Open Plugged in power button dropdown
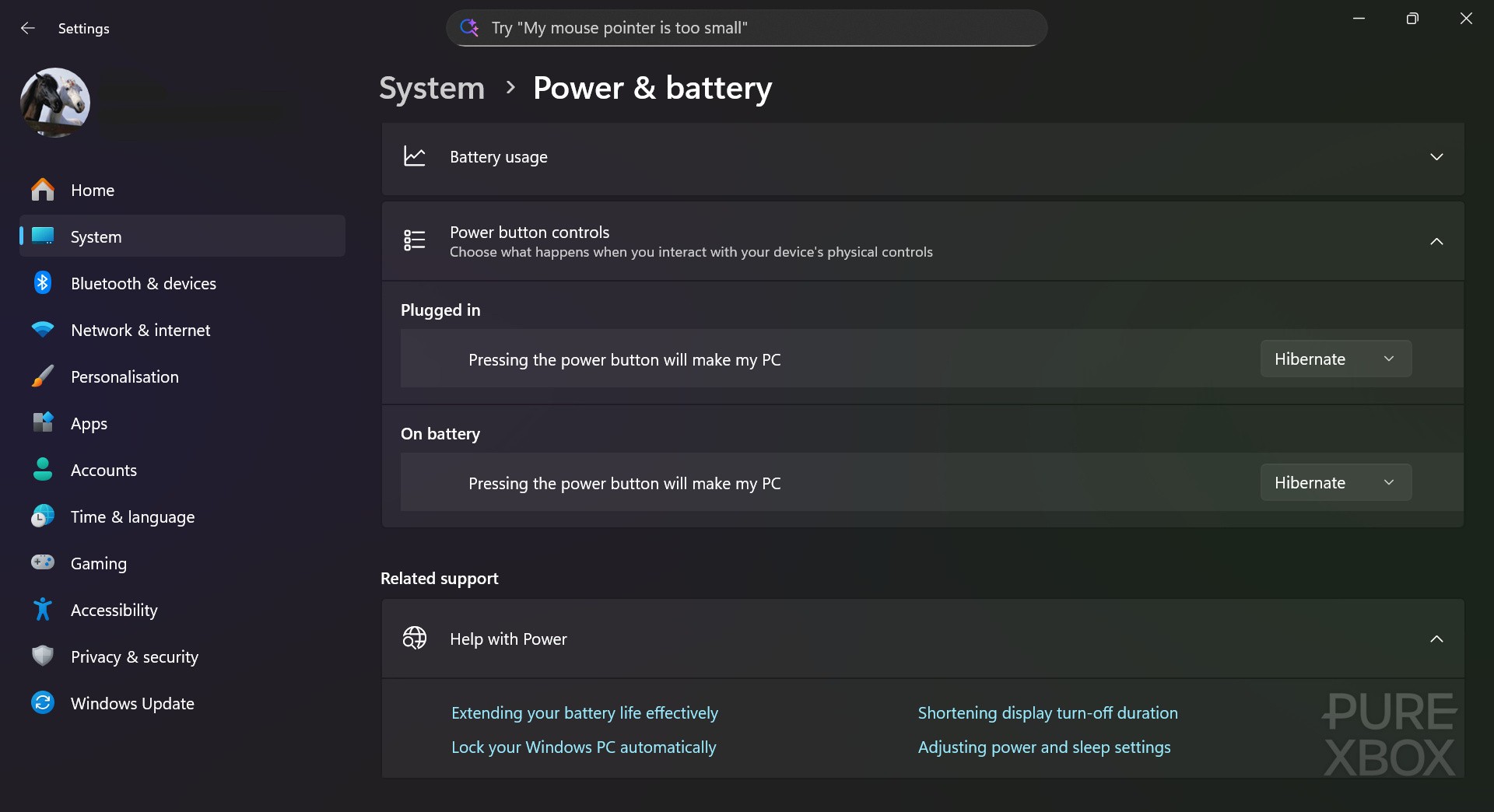The height and width of the screenshot is (812, 1494). point(1335,359)
